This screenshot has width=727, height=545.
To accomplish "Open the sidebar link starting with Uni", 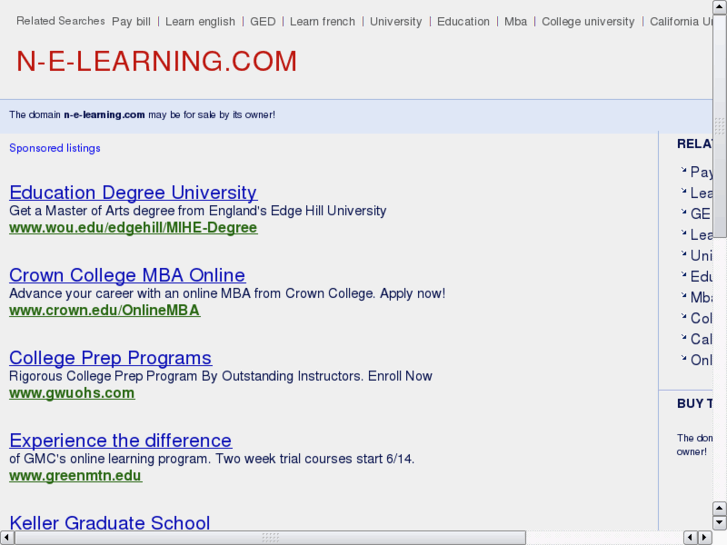I will coord(701,255).
